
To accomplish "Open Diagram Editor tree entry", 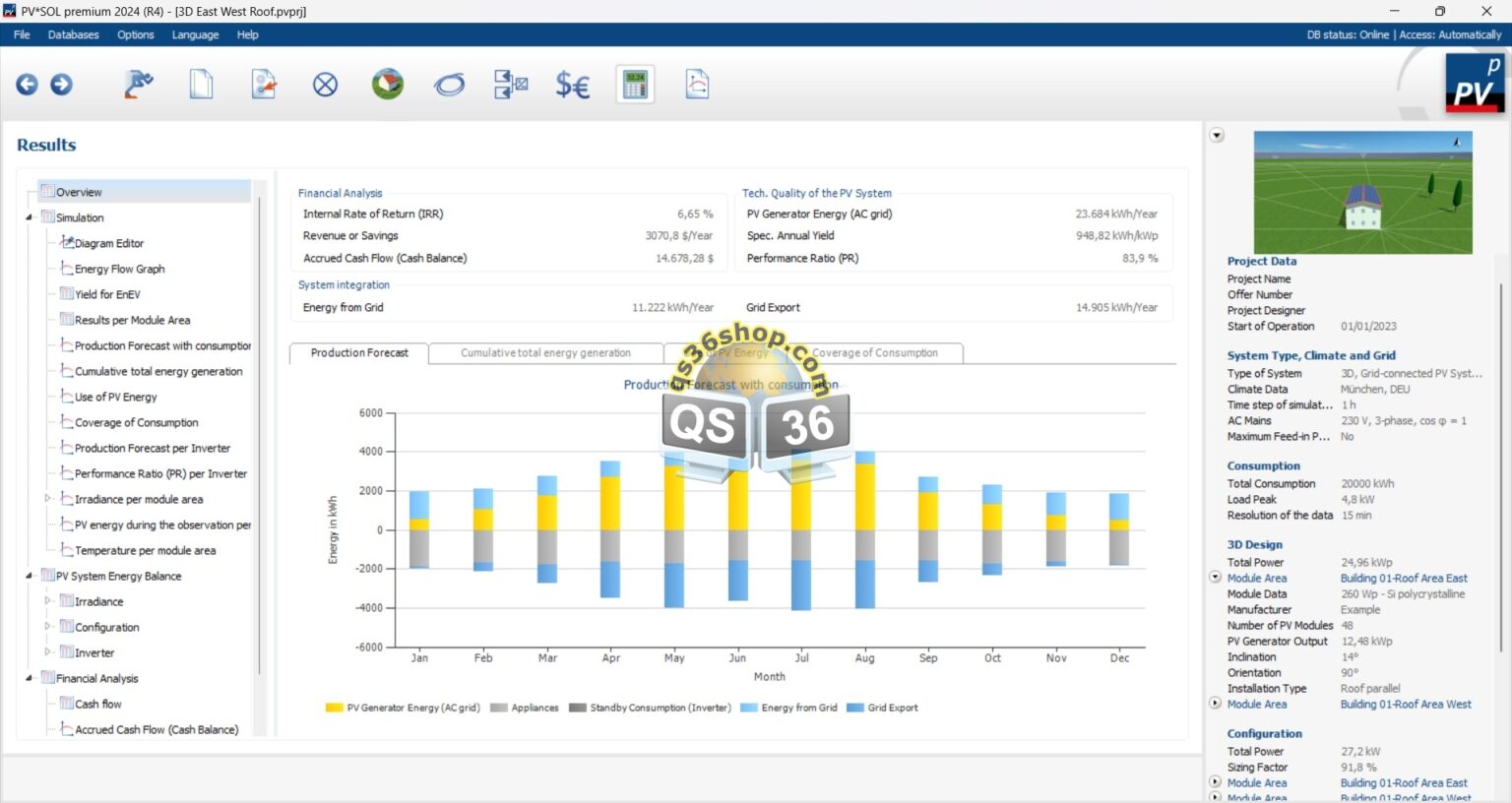I will click(x=108, y=243).
